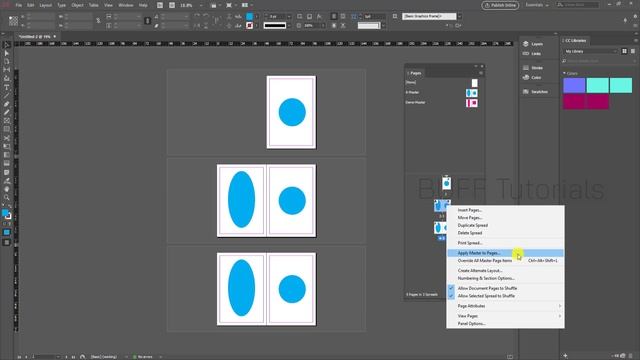Select the Free Transform tool
This screenshot has height=360, width=640.
[7, 147]
